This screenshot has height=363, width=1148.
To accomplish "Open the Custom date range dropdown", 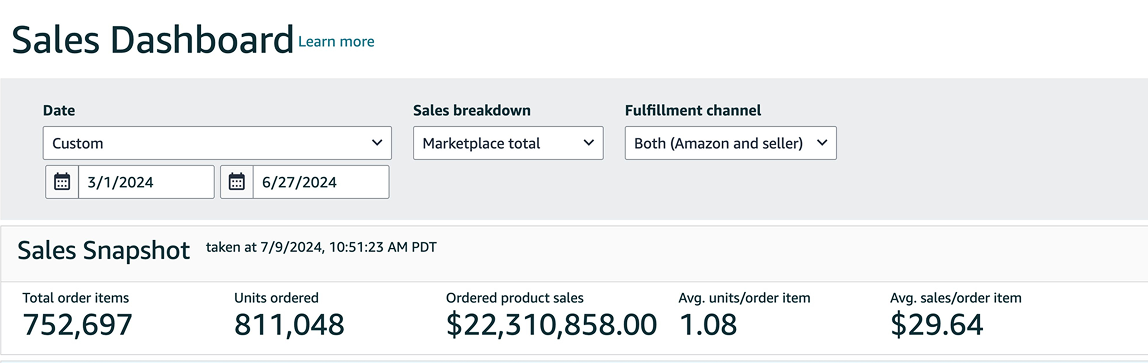I will coord(217,143).
